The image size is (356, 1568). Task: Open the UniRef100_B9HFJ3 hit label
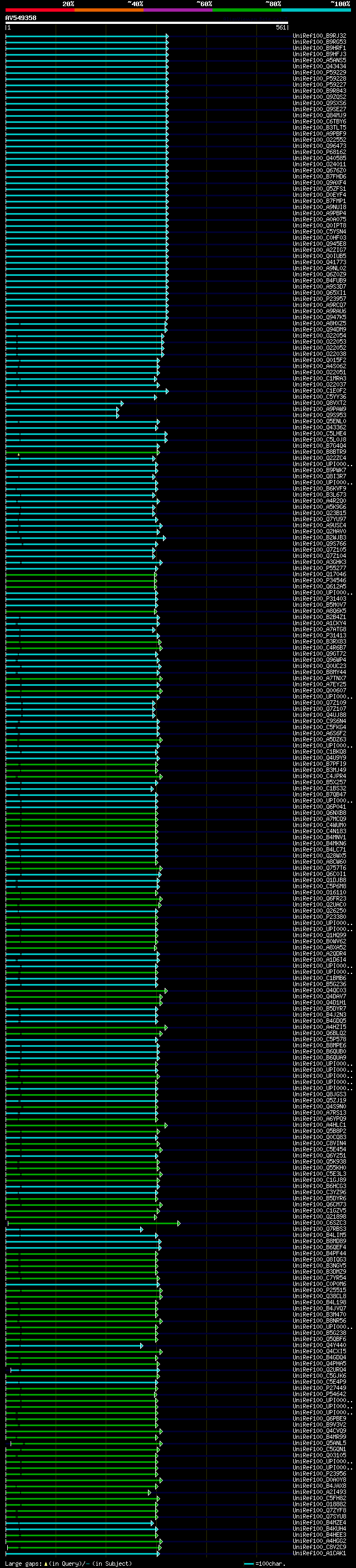pyautogui.click(x=319, y=54)
